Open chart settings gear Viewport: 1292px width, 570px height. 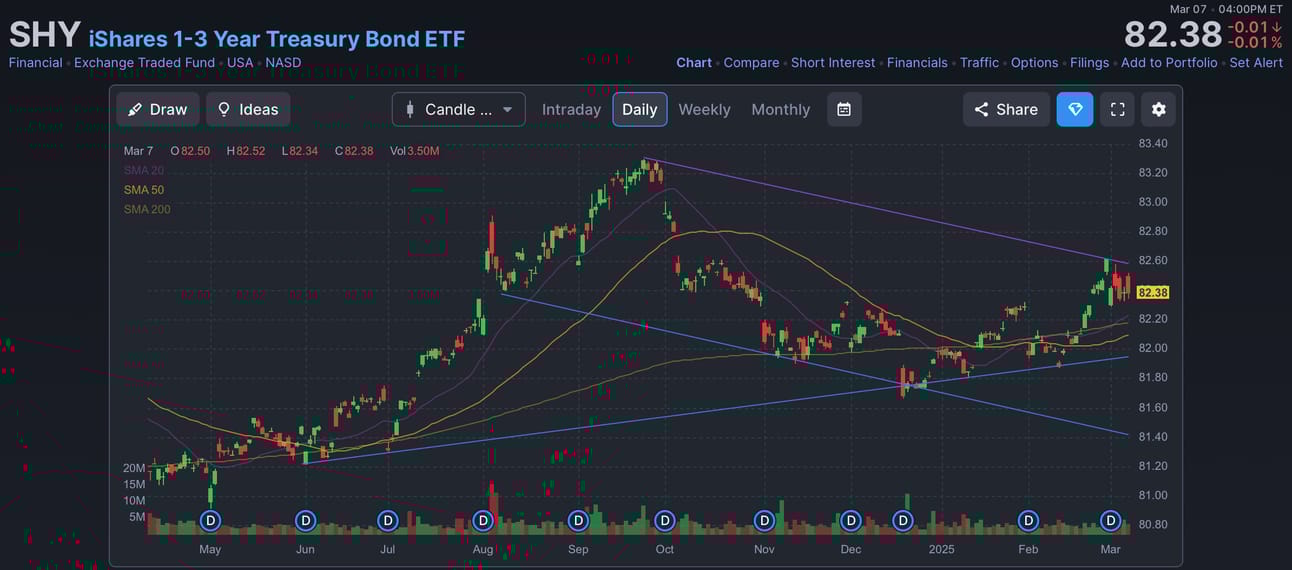(x=1159, y=109)
